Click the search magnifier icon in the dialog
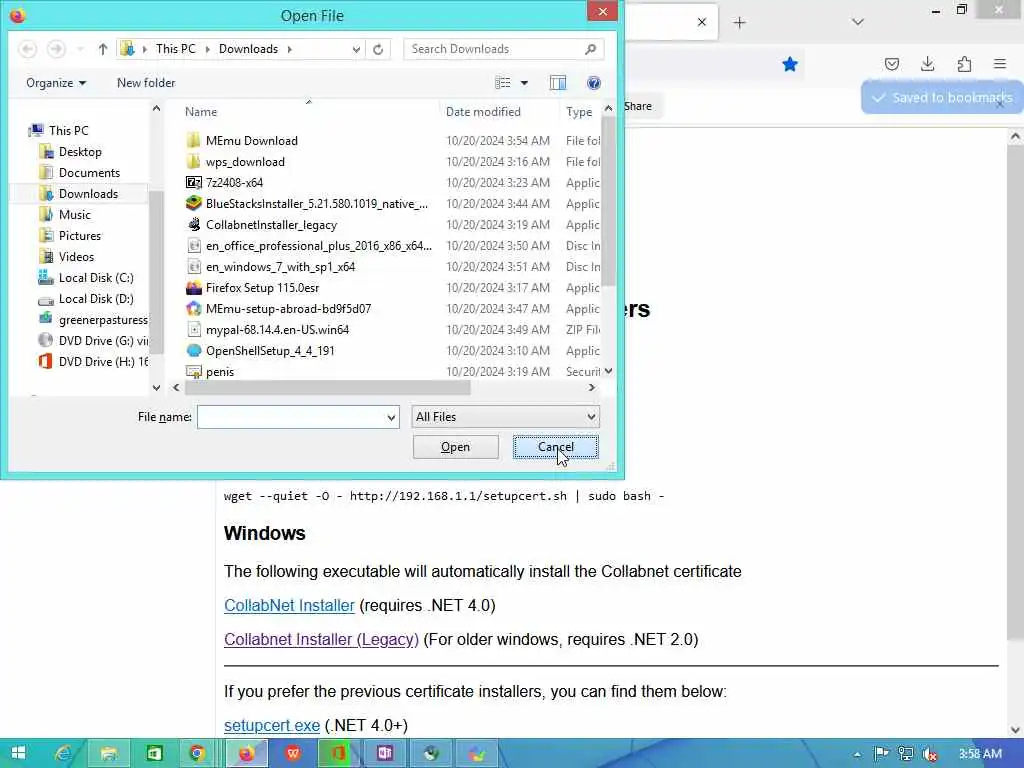Viewport: 1024px width, 768px height. [x=590, y=49]
